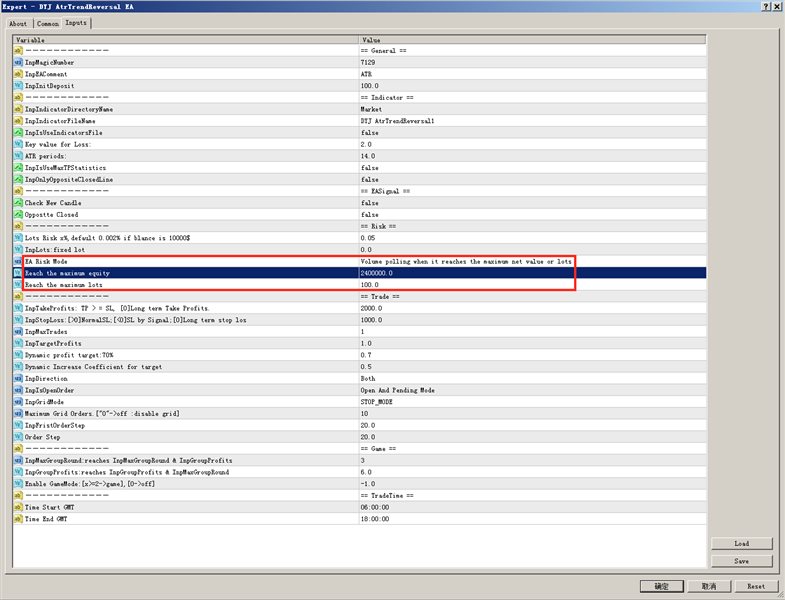This screenshot has height=600, width=785.
Task: Click the string icon beside InpEAComment
Action: [x=18, y=74]
